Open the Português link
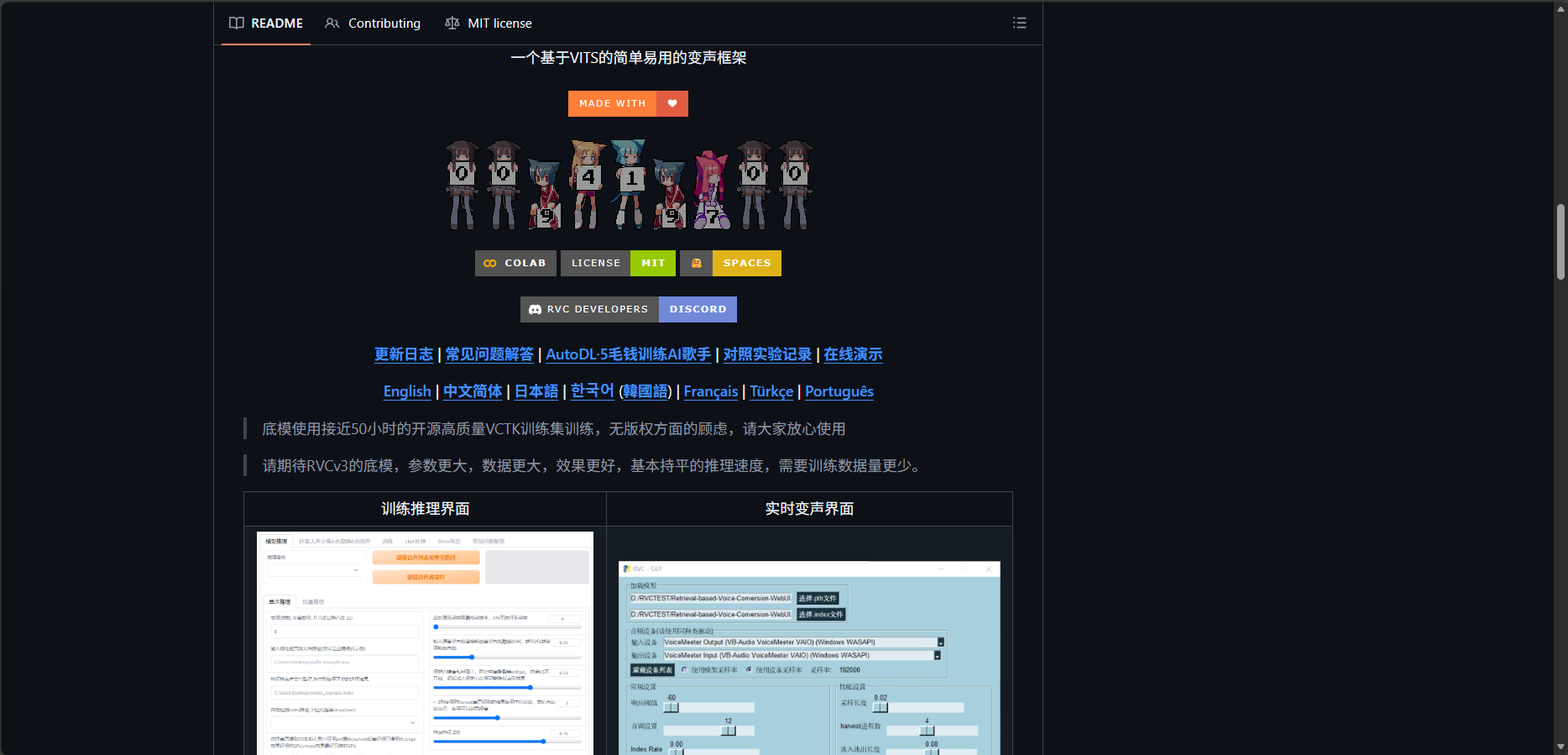1568x755 pixels. coord(839,391)
